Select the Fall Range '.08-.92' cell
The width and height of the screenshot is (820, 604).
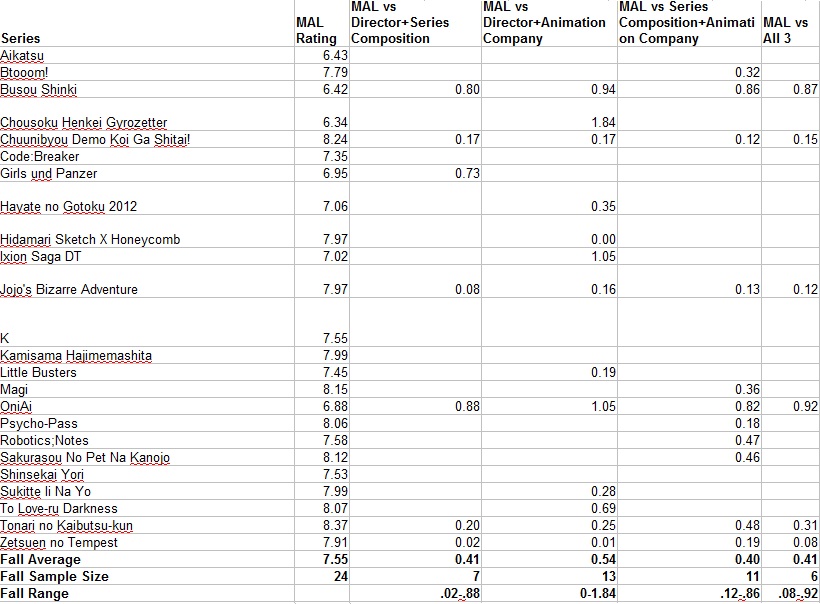pyautogui.click(x=791, y=594)
